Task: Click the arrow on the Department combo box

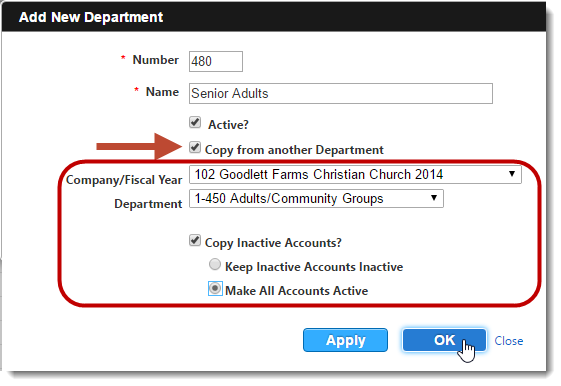Action: click(434, 198)
